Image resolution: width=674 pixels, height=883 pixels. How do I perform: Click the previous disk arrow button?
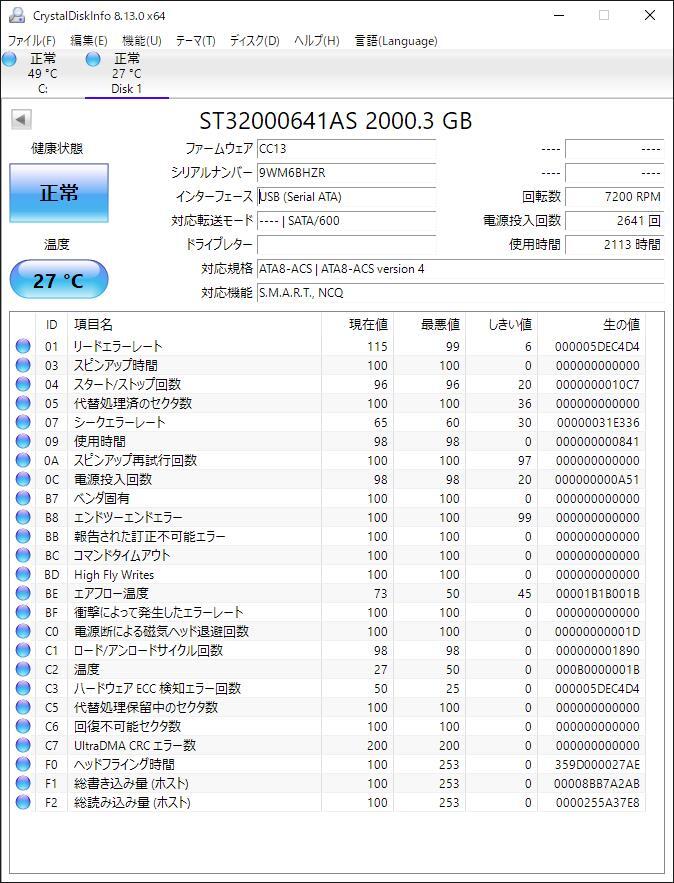21,119
